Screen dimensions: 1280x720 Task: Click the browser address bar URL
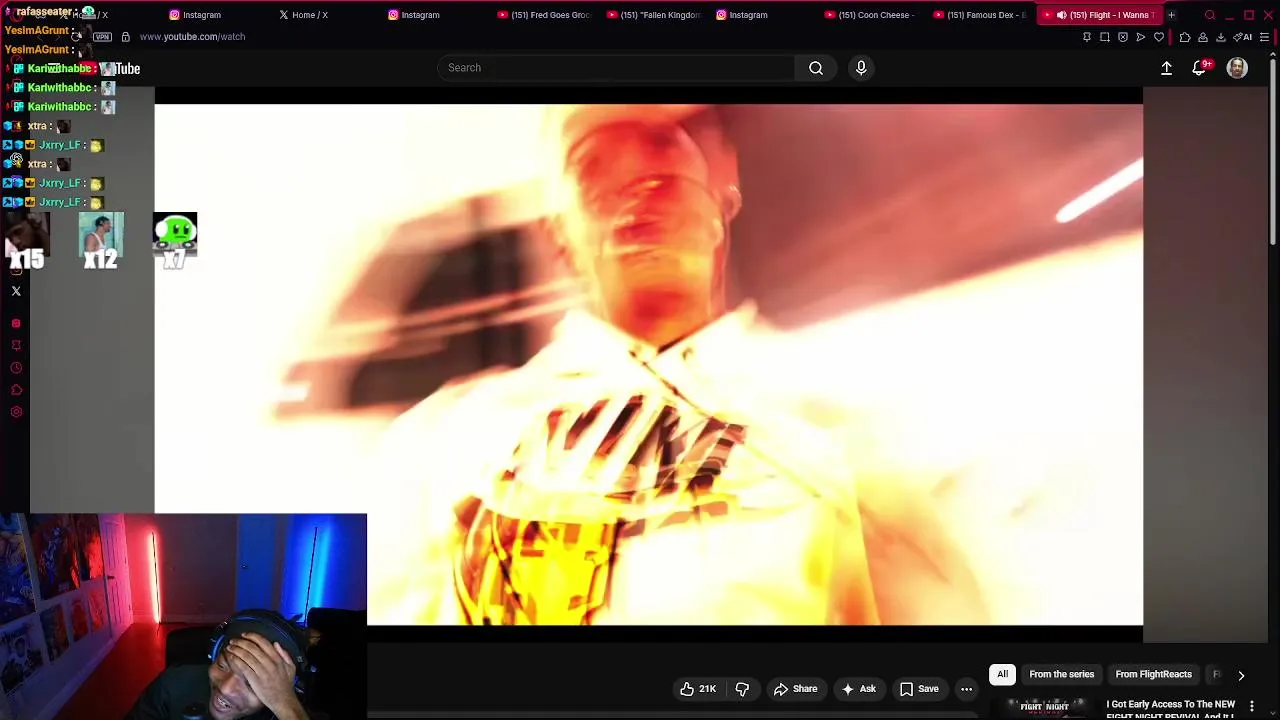[x=192, y=37]
